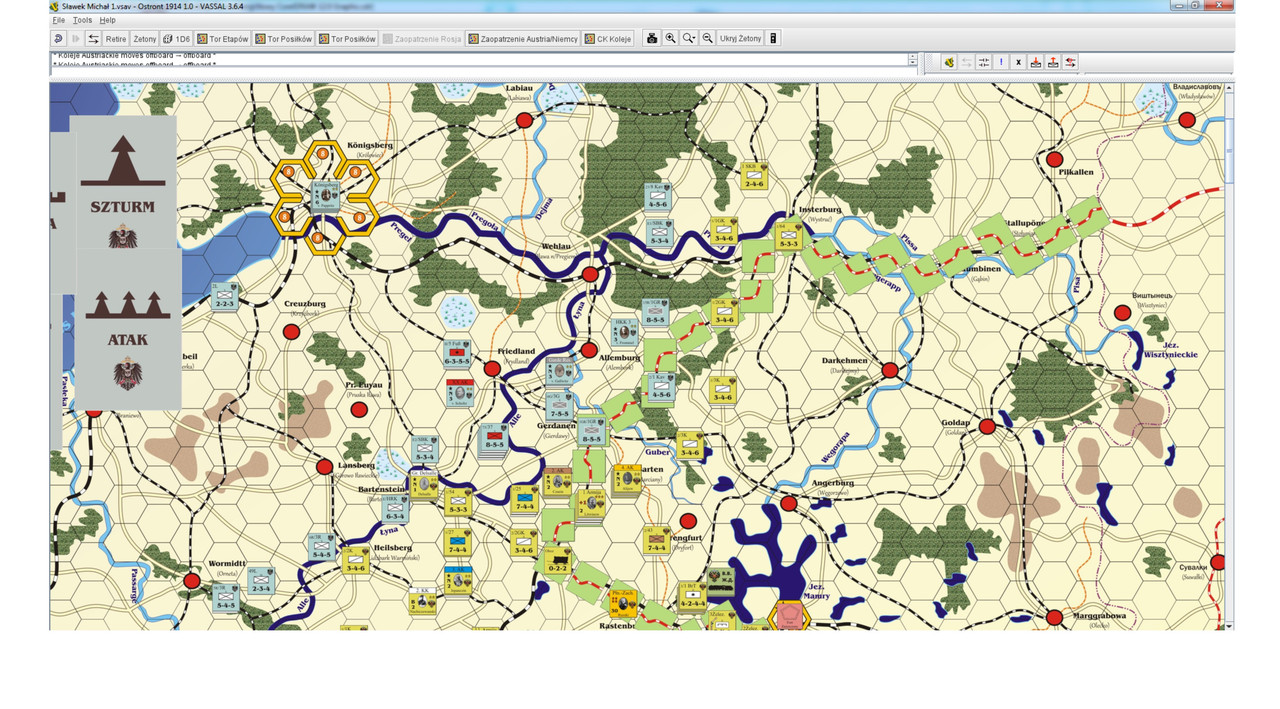The height and width of the screenshot is (709, 1280).
Task: Open the zoom level dropdown magnifier
Action: pyautogui.click(x=689, y=39)
